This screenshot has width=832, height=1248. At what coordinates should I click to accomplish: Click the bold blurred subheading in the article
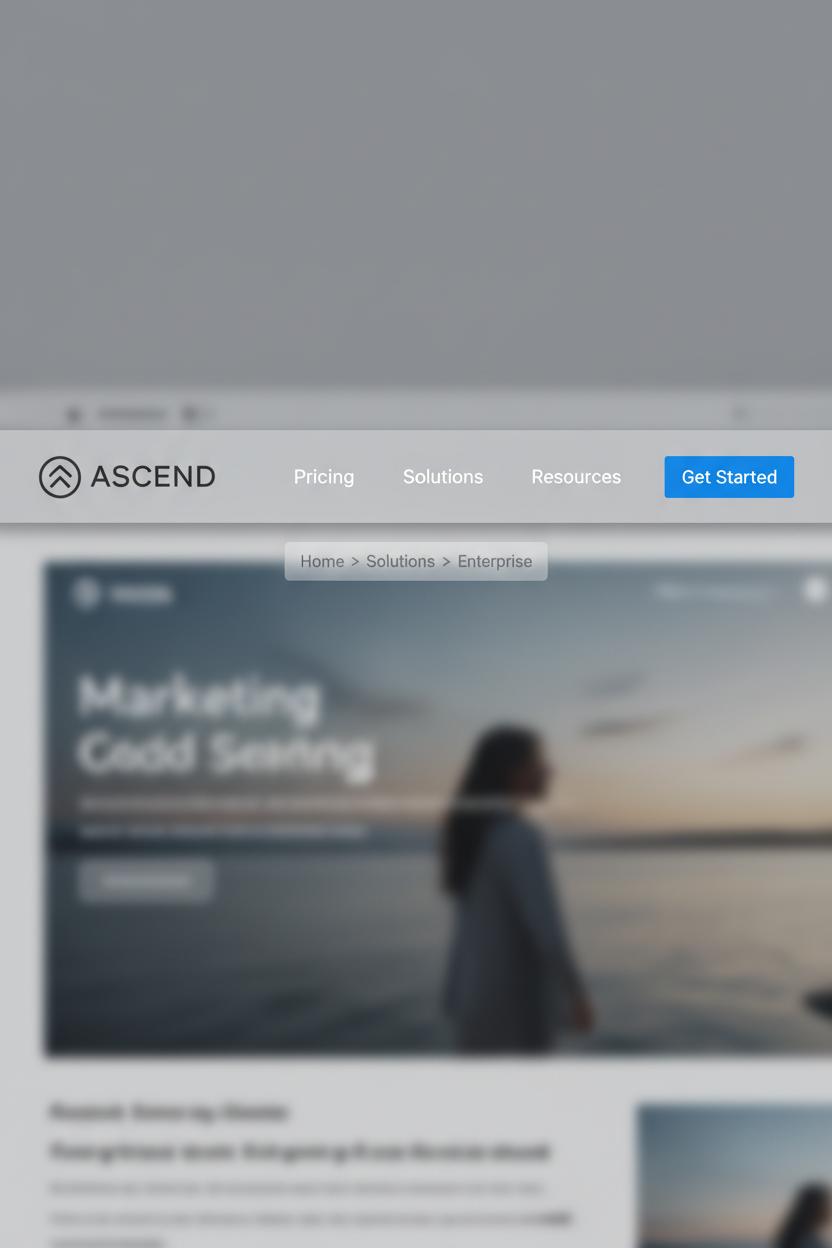coord(300,1152)
